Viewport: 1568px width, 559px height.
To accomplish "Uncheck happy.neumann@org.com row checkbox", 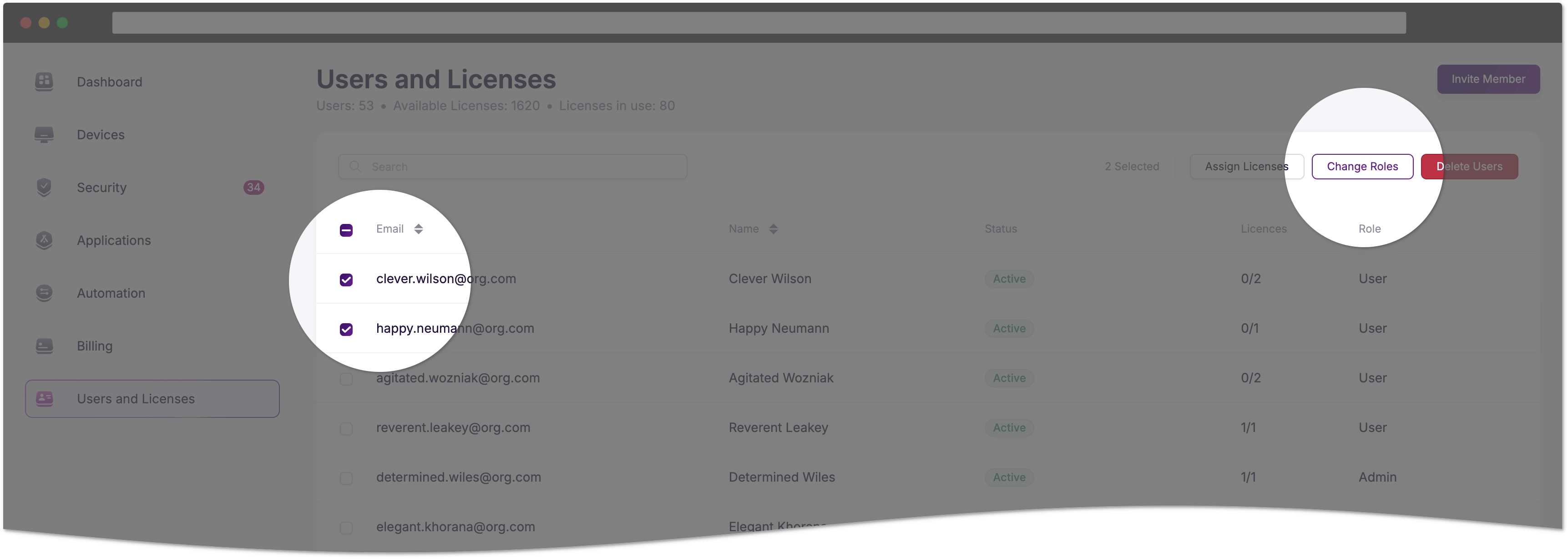I will point(346,330).
